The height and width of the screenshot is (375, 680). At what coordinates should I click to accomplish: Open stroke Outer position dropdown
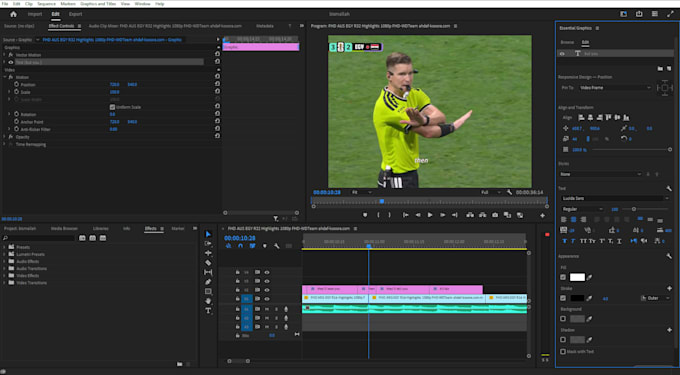(x=655, y=298)
